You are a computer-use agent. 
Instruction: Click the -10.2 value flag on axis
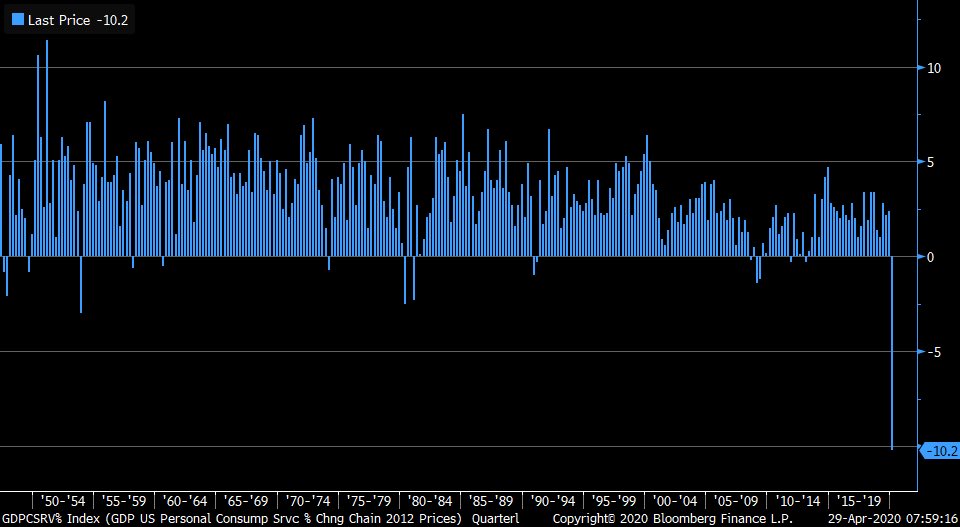940,451
